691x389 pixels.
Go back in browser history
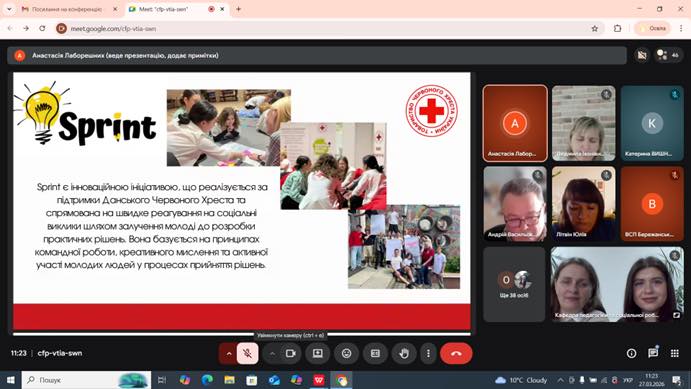point(10,28)
